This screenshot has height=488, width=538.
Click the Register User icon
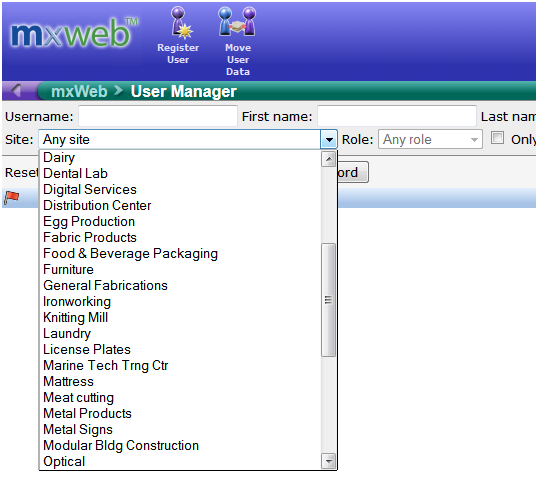click(178, 35)
